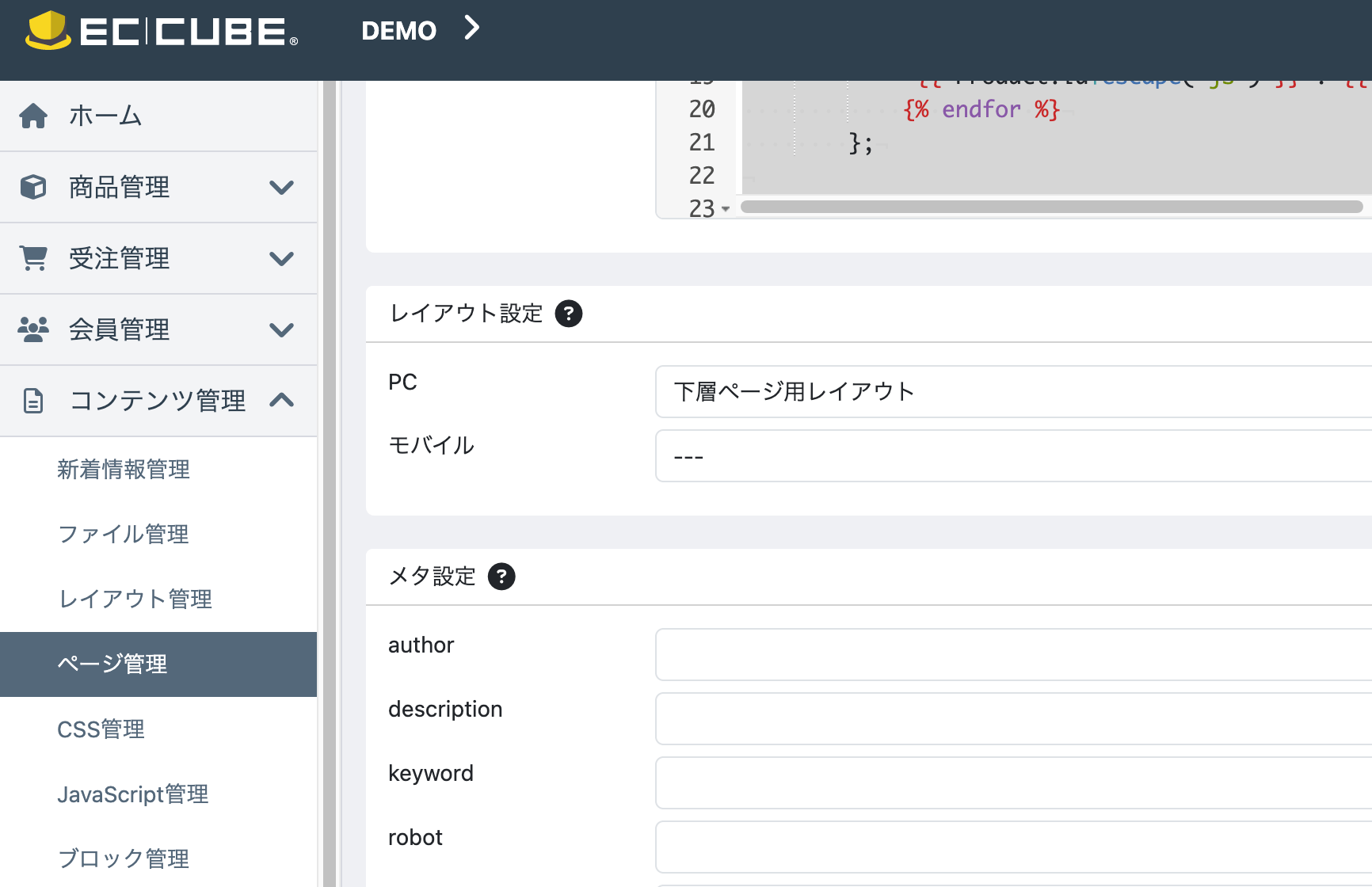Click the robot field label
Screen dimensions: 1372x887
(415, 838)
